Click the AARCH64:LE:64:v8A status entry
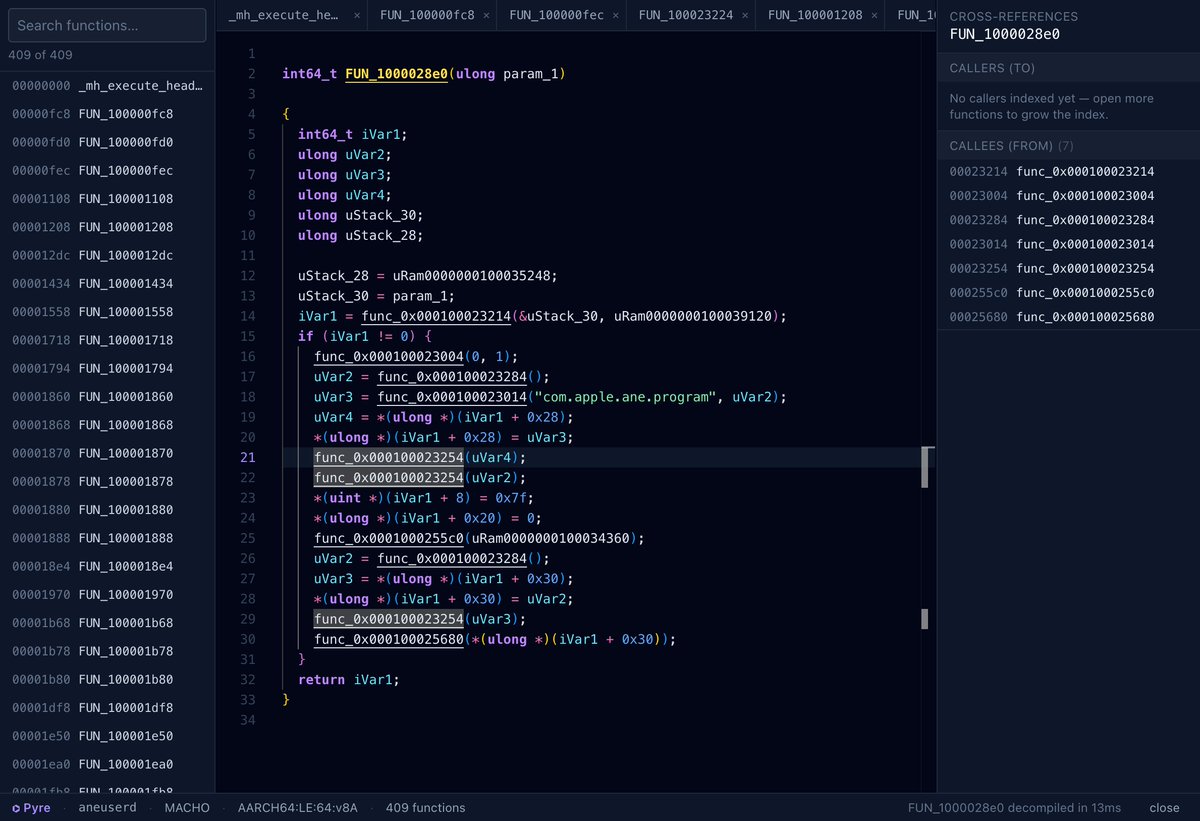 coord(297,807)
